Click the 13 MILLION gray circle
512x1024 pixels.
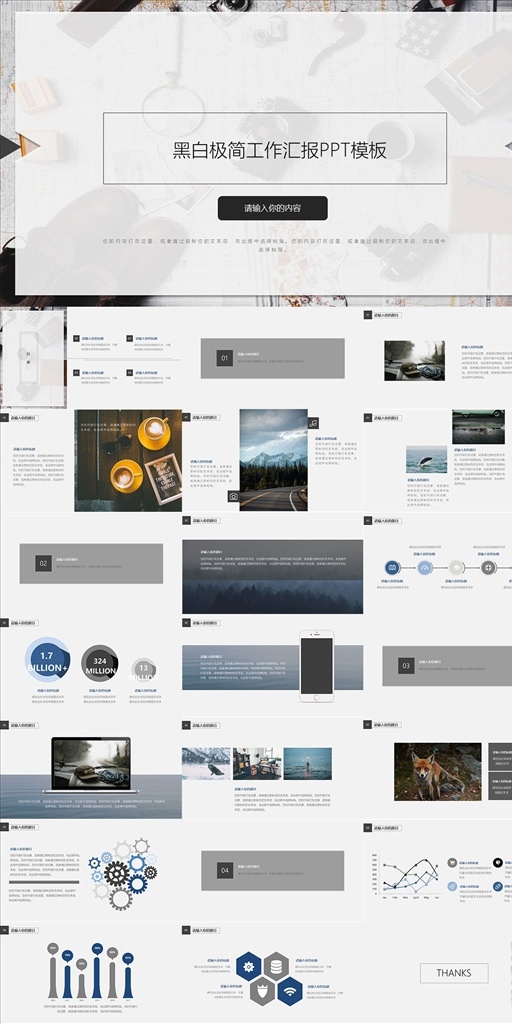144,669
